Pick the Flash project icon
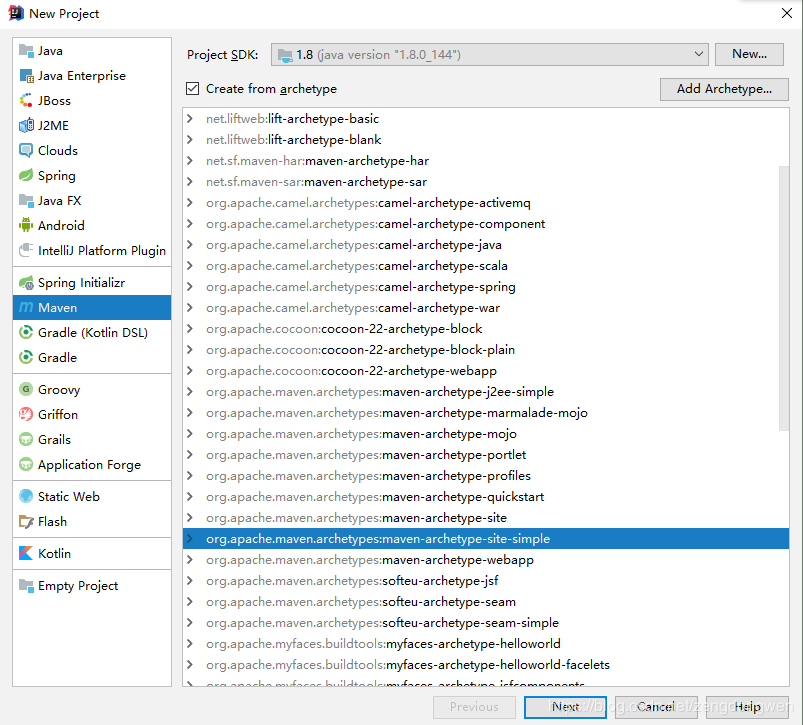 pyautogui.click(x=26, y=521)
